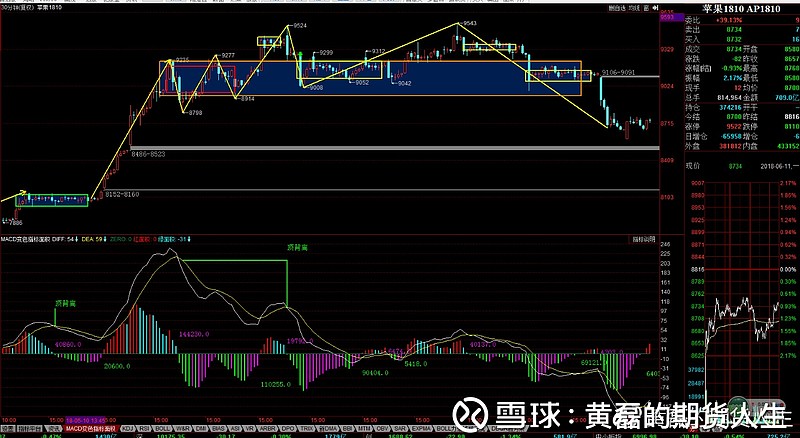Open the 指标平台 tab at bottom
This screenshot has width=800, height=438.
coord(30,428)
